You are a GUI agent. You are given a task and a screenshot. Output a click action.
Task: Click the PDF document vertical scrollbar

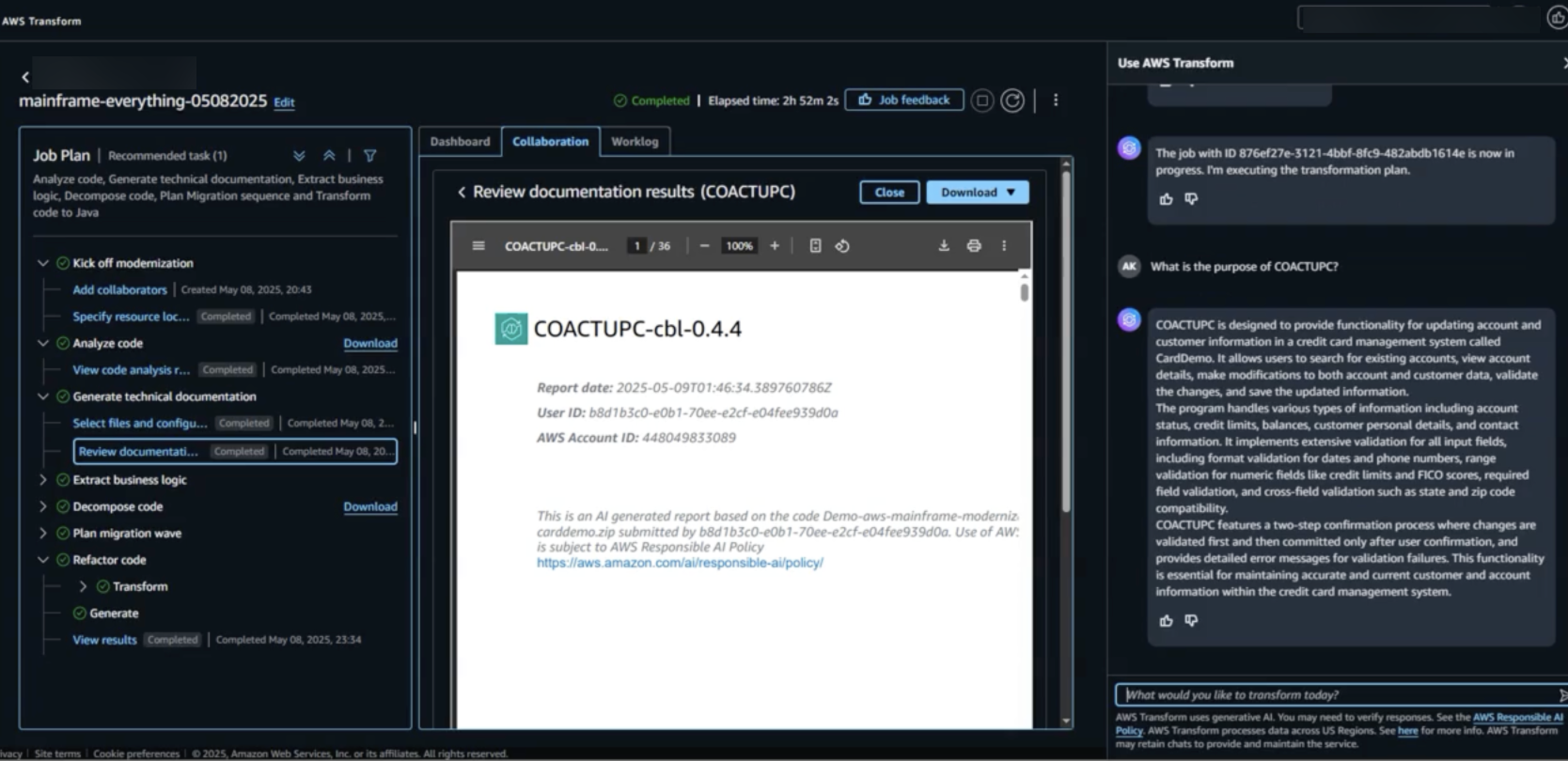pos(1025,292)
